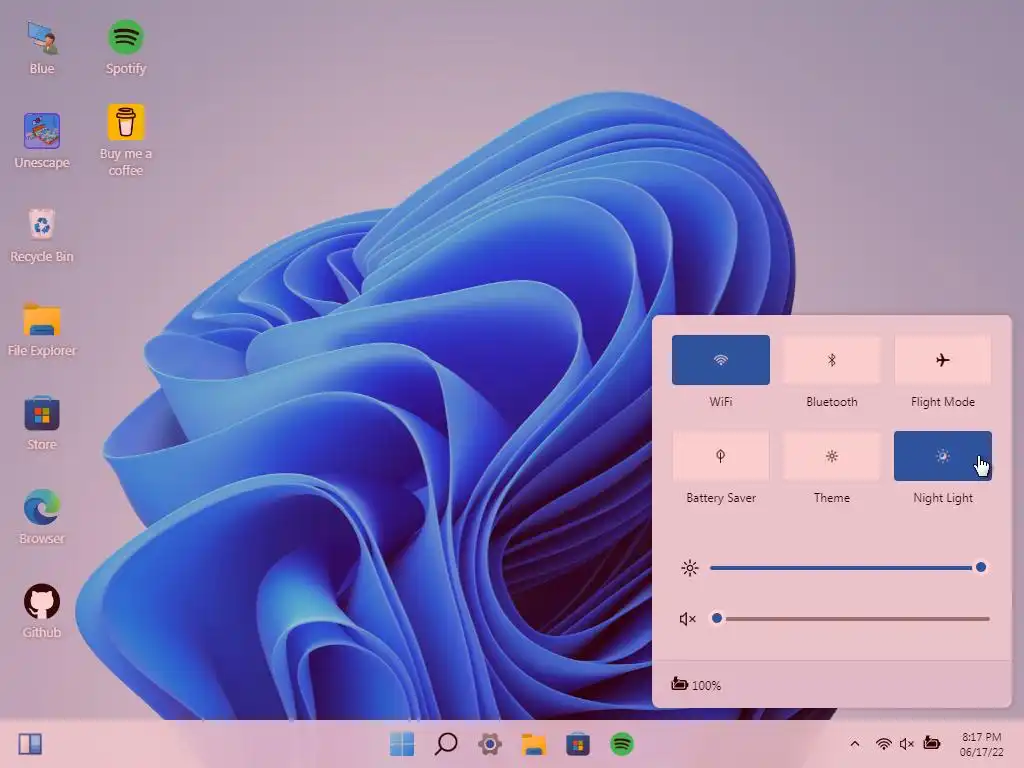
Task: Click the muted volume icon in panel
Action: [688, 618]
